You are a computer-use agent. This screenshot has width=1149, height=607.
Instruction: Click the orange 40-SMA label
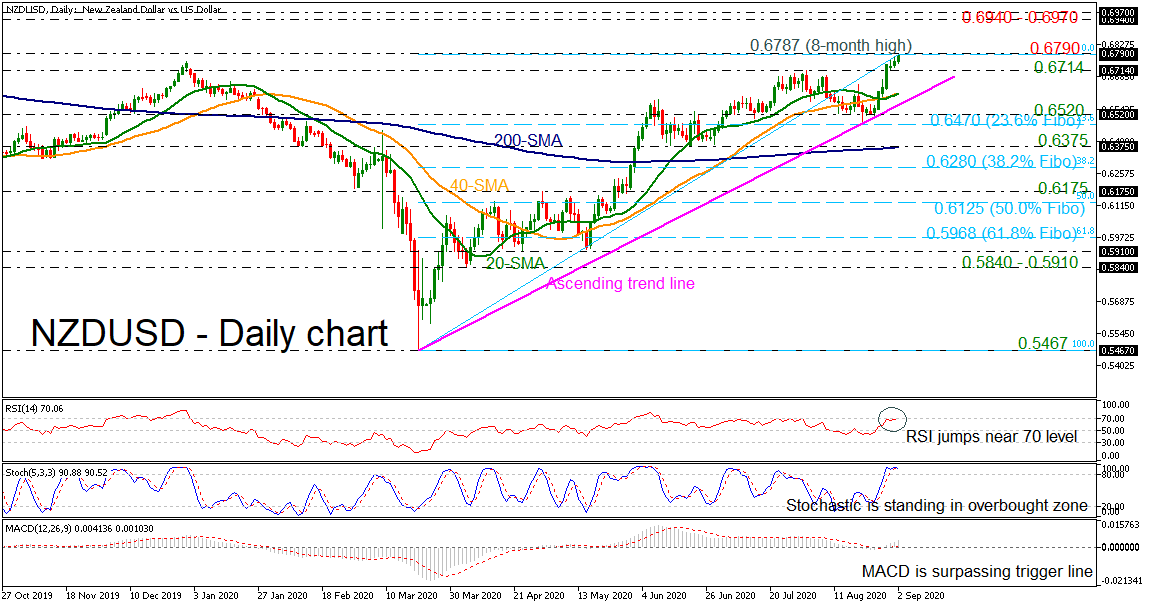(480, 186)
